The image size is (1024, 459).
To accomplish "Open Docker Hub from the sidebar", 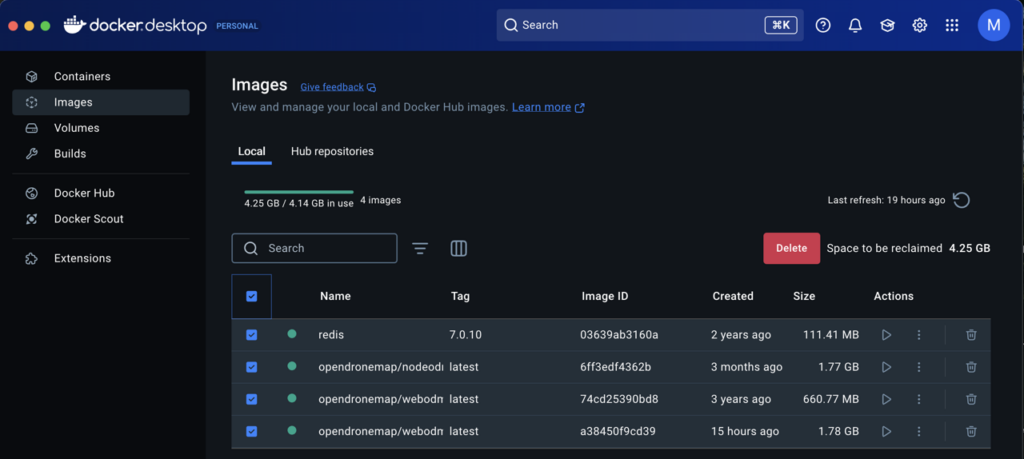I will coord(101,193).
